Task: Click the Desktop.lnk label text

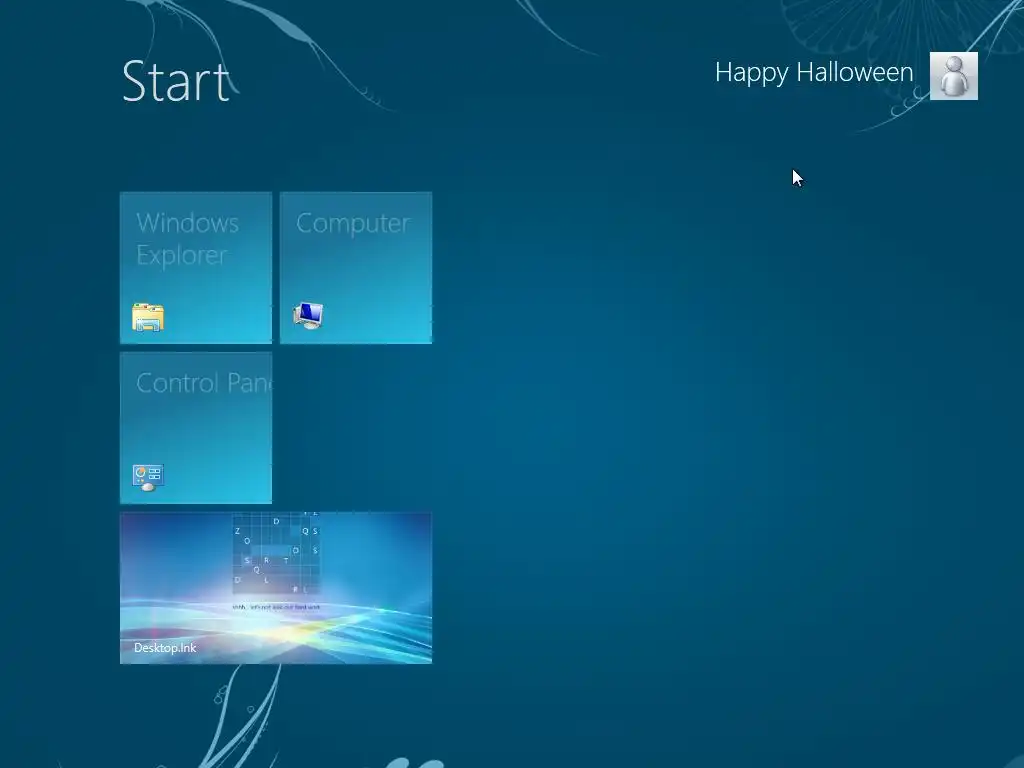Action: click(165, 647)
